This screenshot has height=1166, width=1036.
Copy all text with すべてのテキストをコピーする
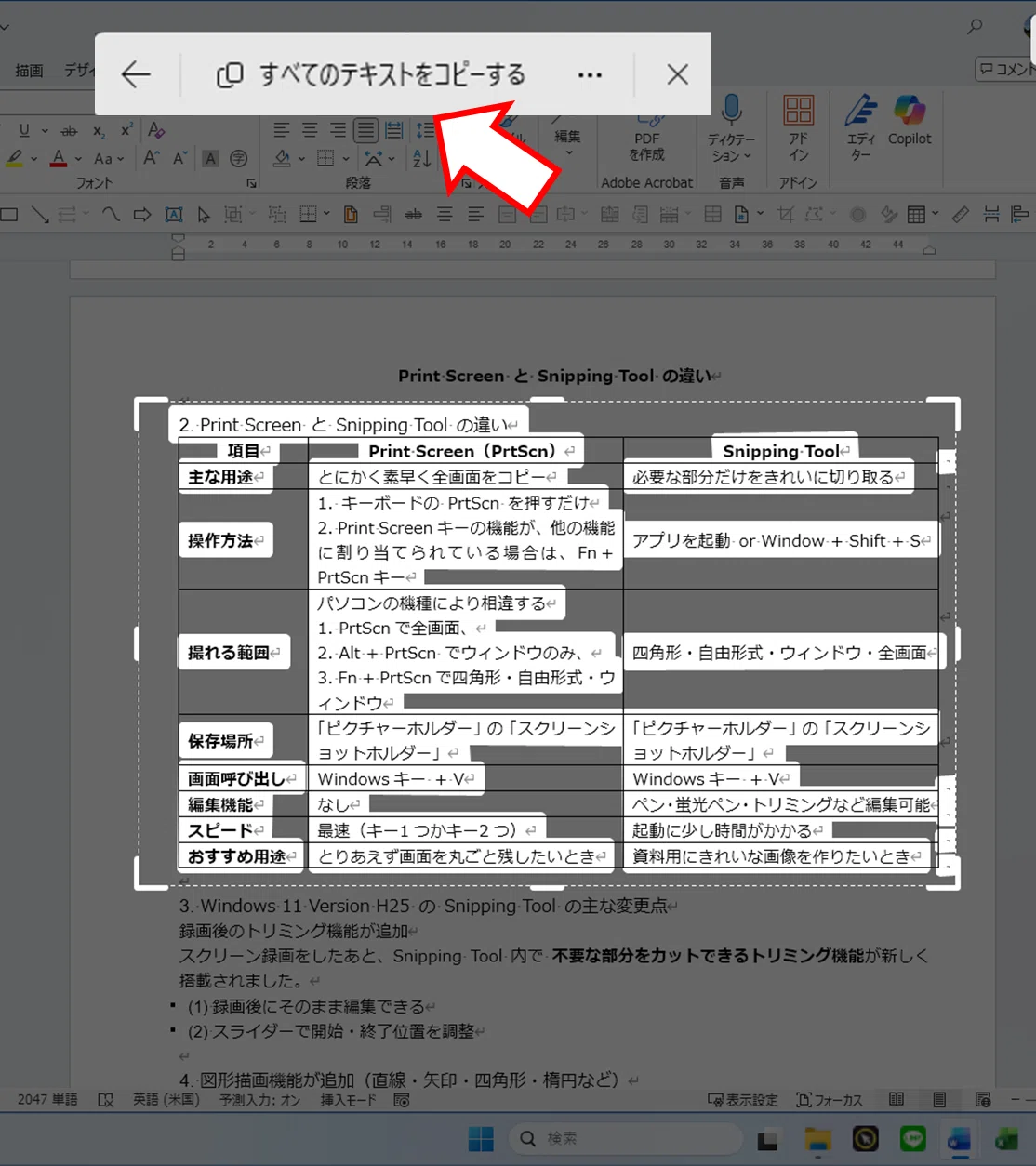pos(371,74)
